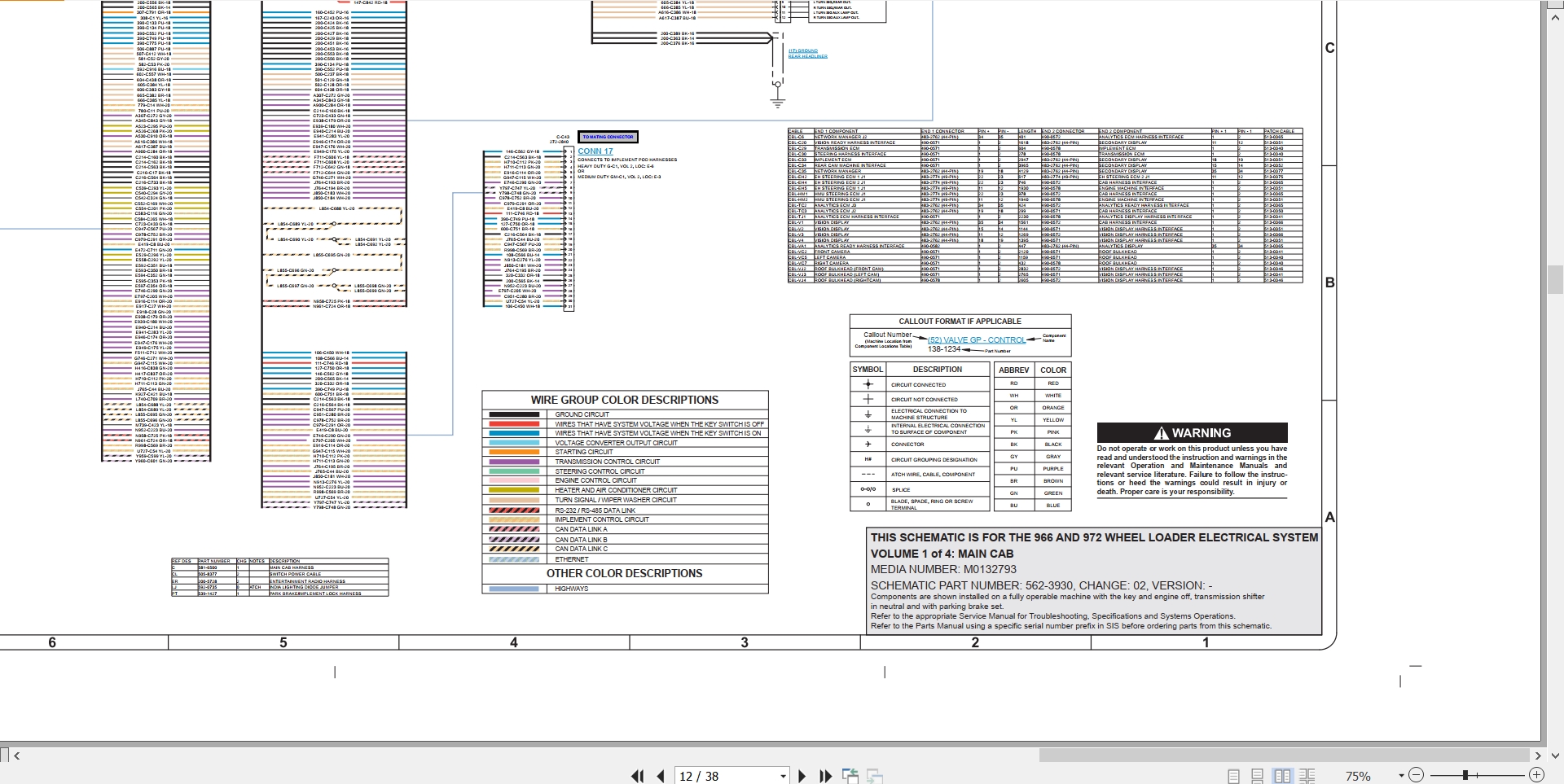
Task: Click the PURPLE color name in the abbreviation table
Action: pos(1053,469)
